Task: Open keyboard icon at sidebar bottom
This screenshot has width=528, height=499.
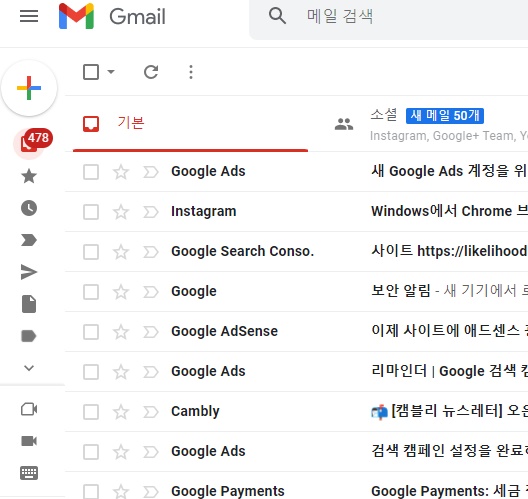Action: pyautogui.click(x=29, y=473)
